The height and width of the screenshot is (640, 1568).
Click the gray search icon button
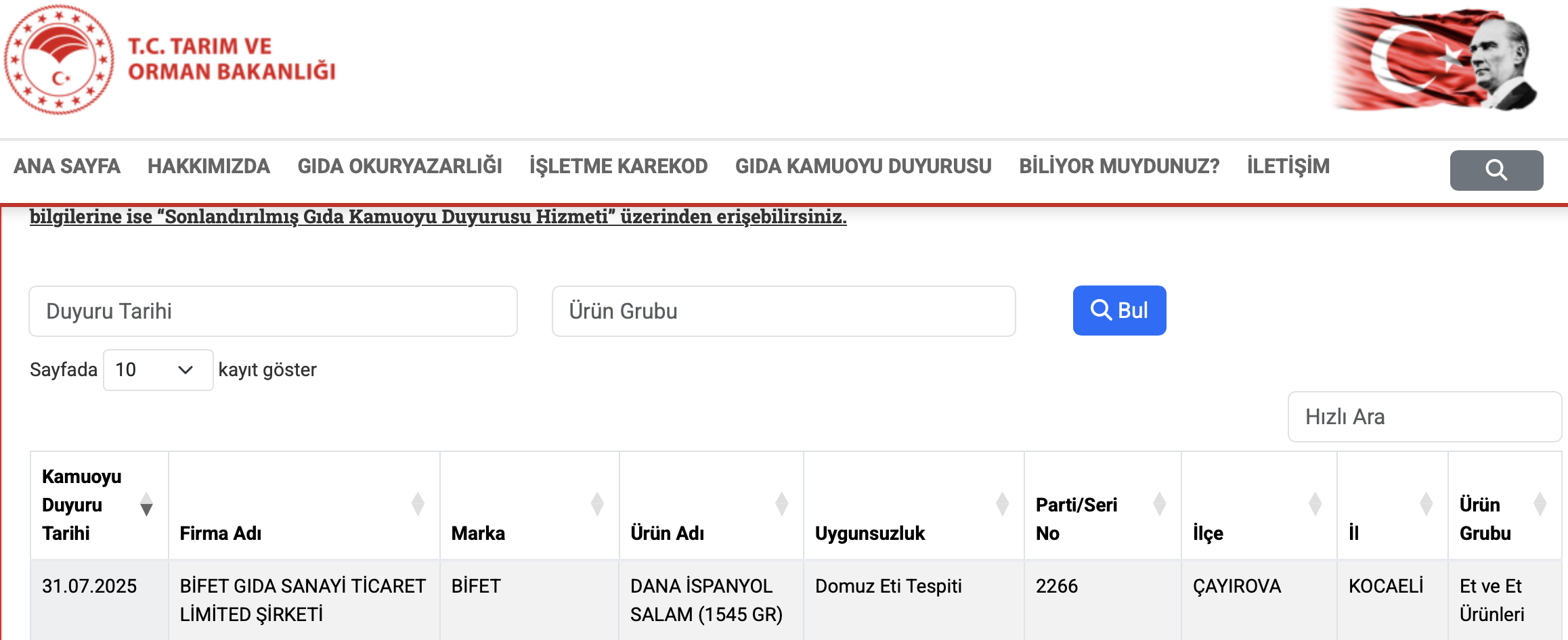coord(1496,170)
